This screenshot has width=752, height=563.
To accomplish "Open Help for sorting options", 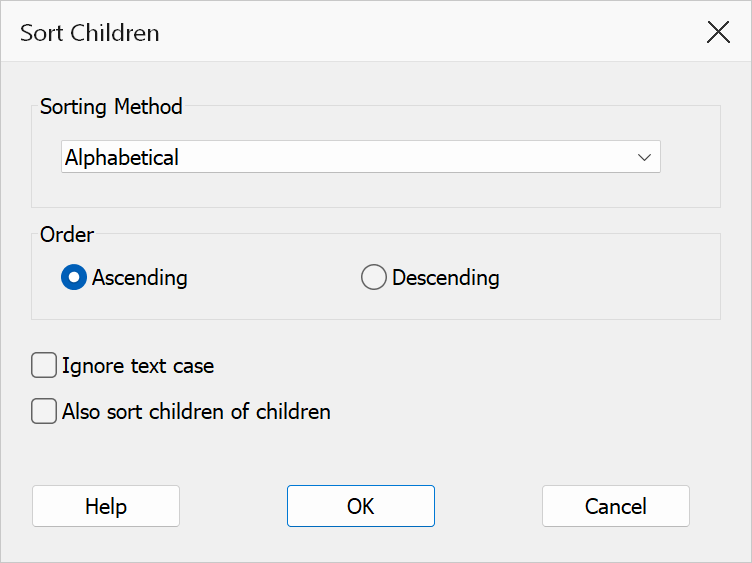I will coord(106,506).
